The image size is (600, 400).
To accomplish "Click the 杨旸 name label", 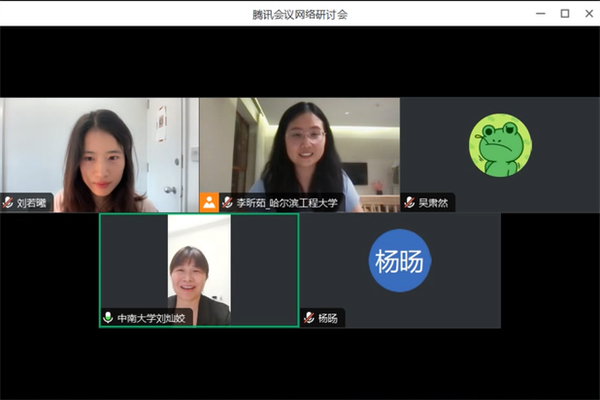I will [328, 318].
